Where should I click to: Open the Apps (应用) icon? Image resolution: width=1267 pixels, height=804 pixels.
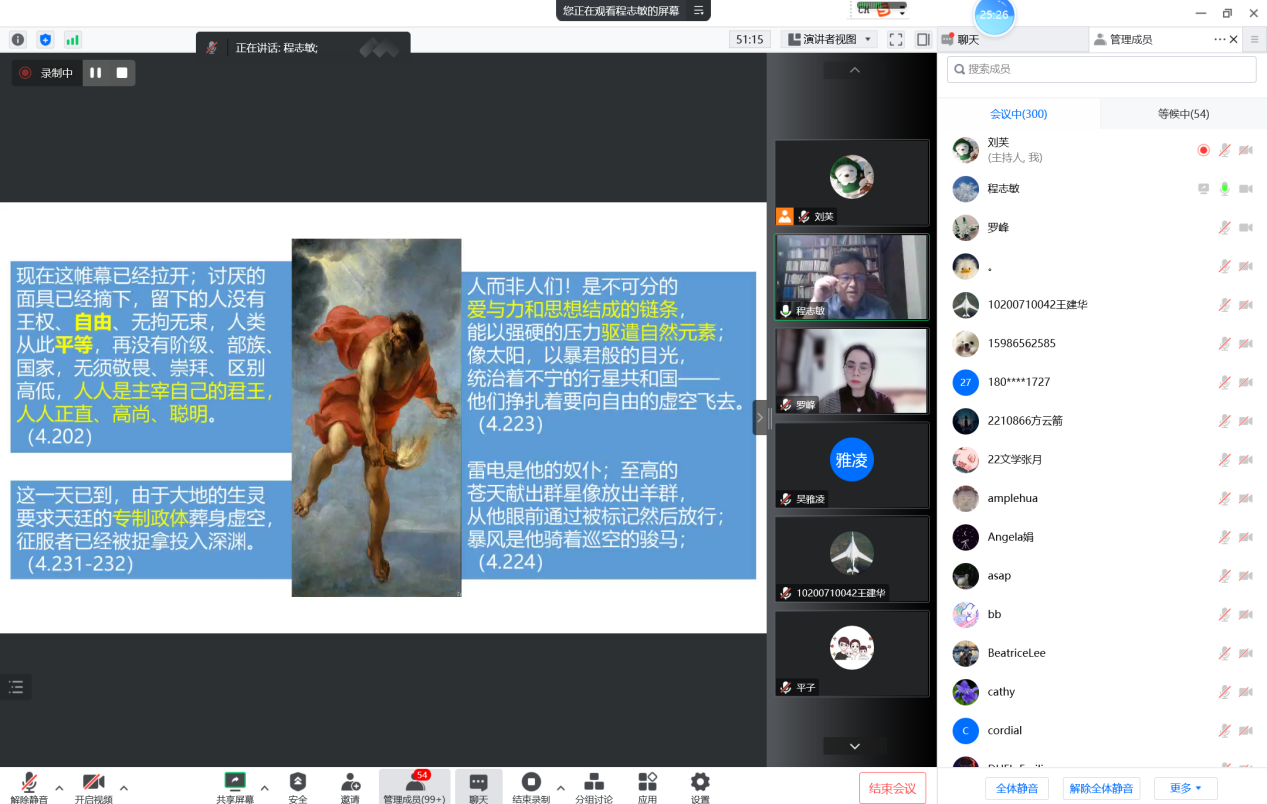click(647, 786)
